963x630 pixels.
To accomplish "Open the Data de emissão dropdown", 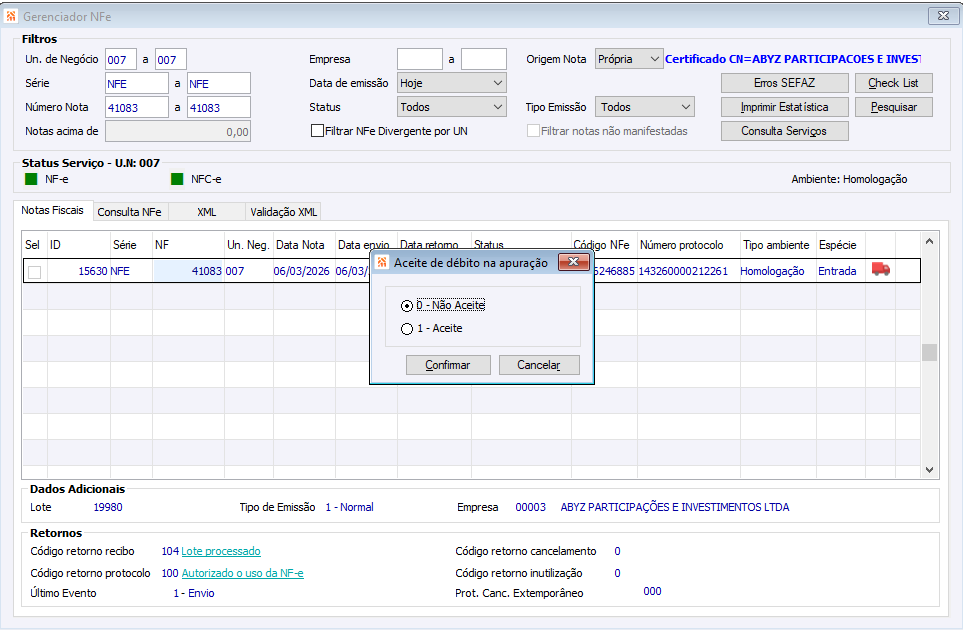I will (x=451, y=83).
